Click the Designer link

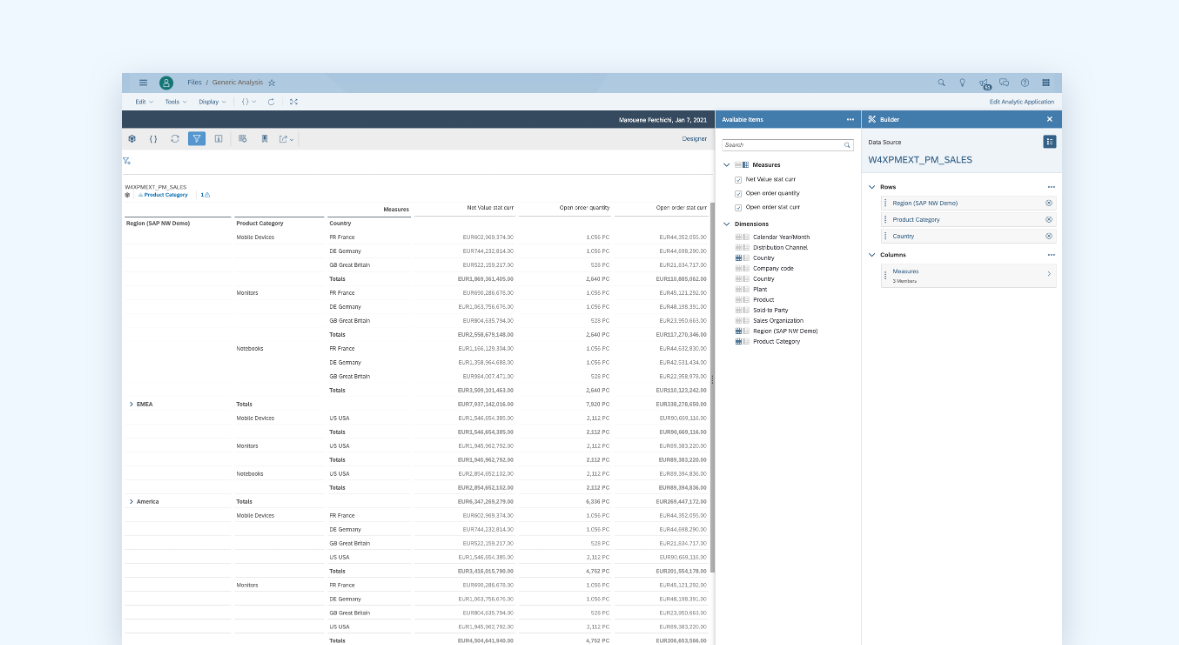click(x=694, y=139)
